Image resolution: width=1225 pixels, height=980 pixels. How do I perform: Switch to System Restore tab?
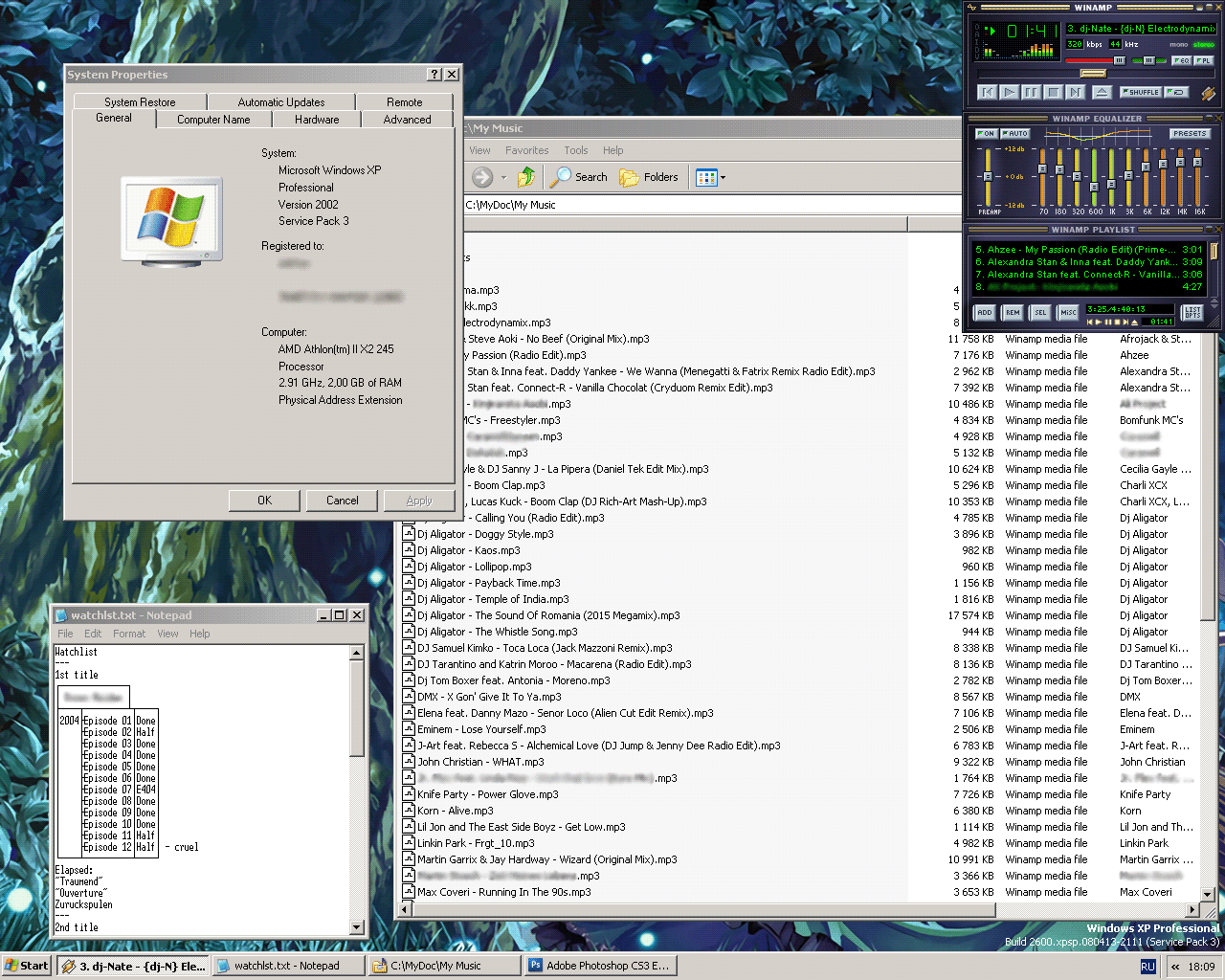coord(140,101)
